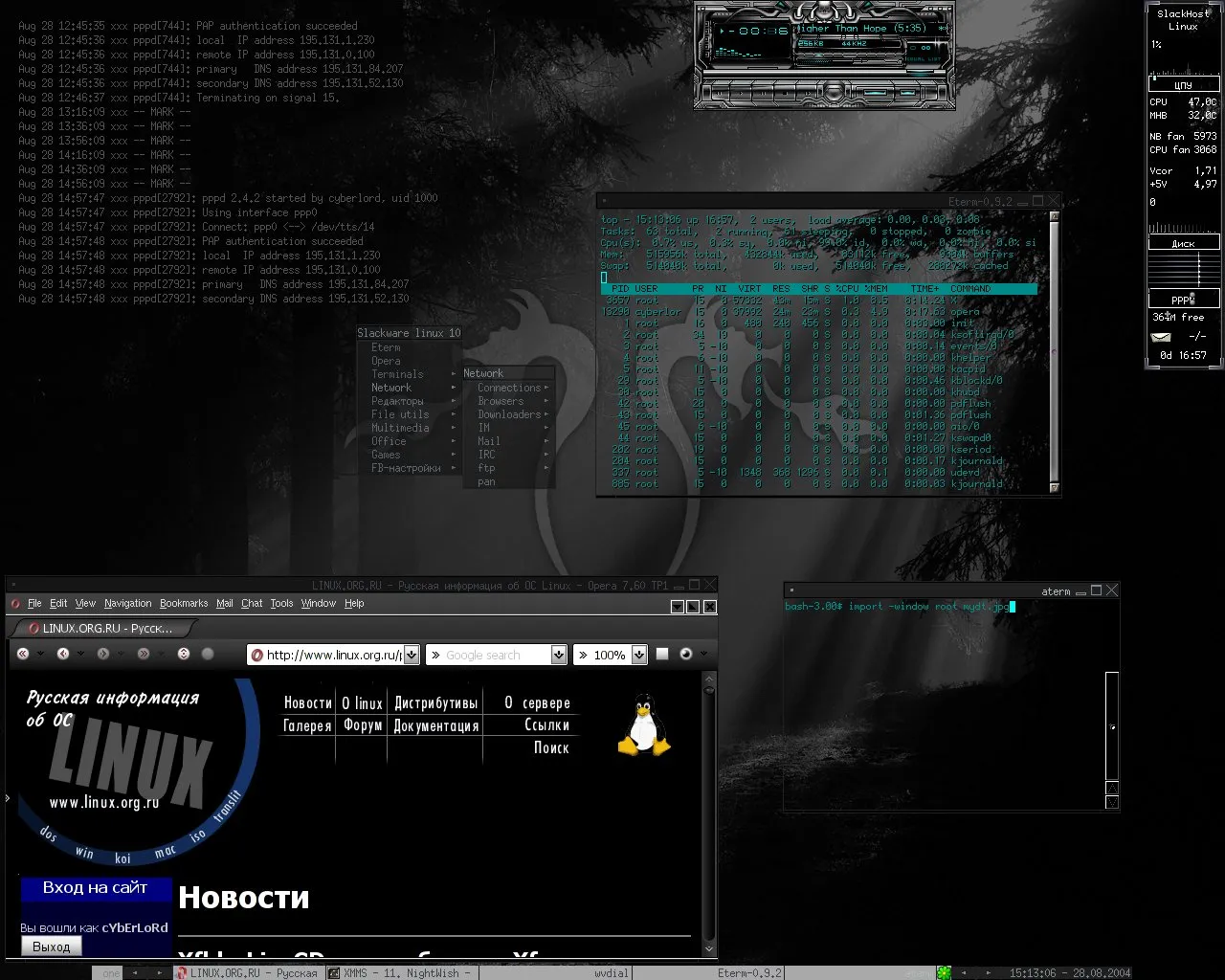Click the XMMS pause button
Viewport: 1225px width, 980px height.
[763, 93]
